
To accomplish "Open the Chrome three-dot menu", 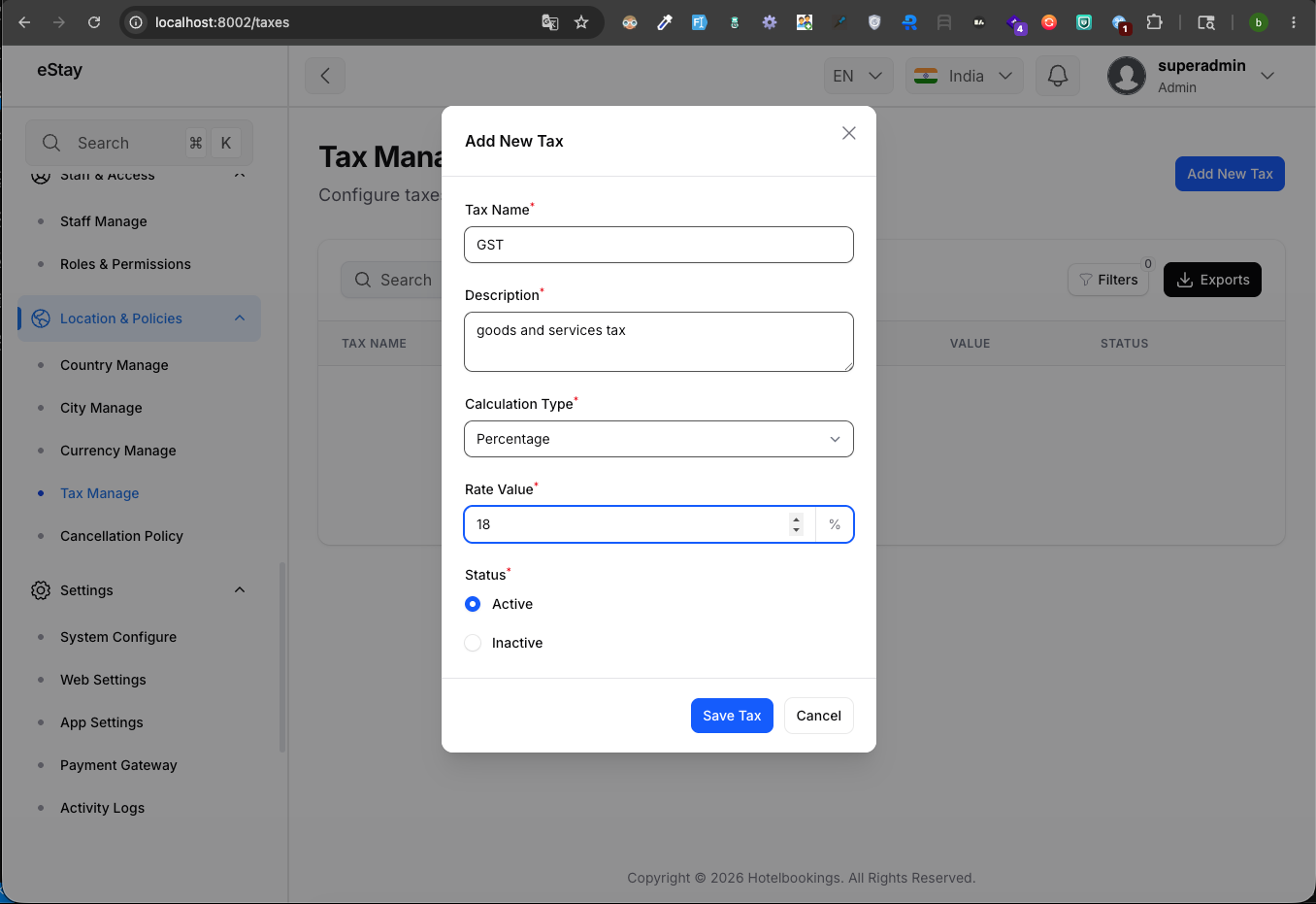I will 1294,22.
